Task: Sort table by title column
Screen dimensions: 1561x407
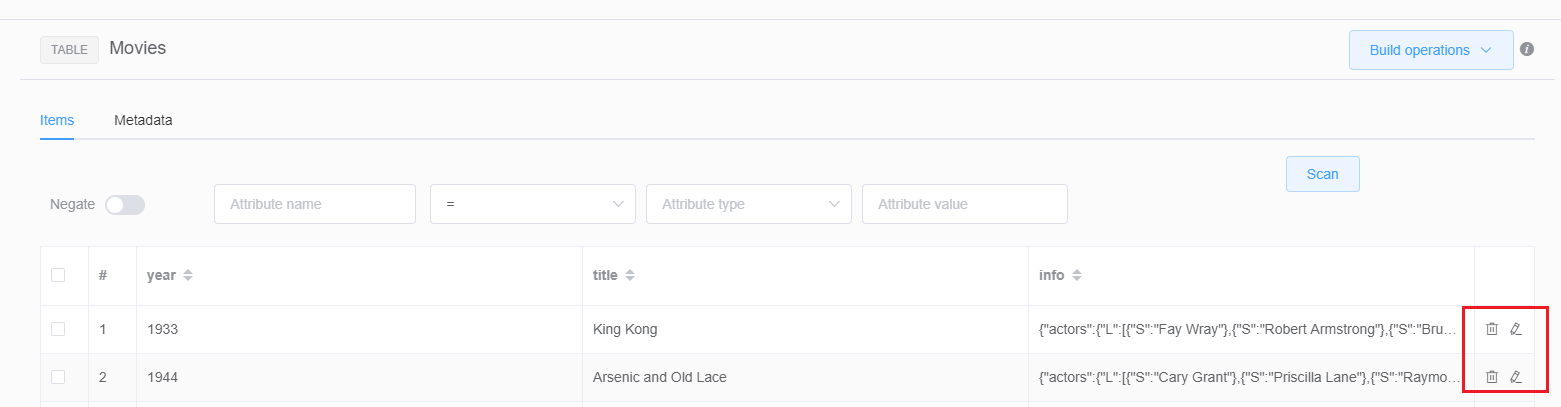Action: pos(629,275)
